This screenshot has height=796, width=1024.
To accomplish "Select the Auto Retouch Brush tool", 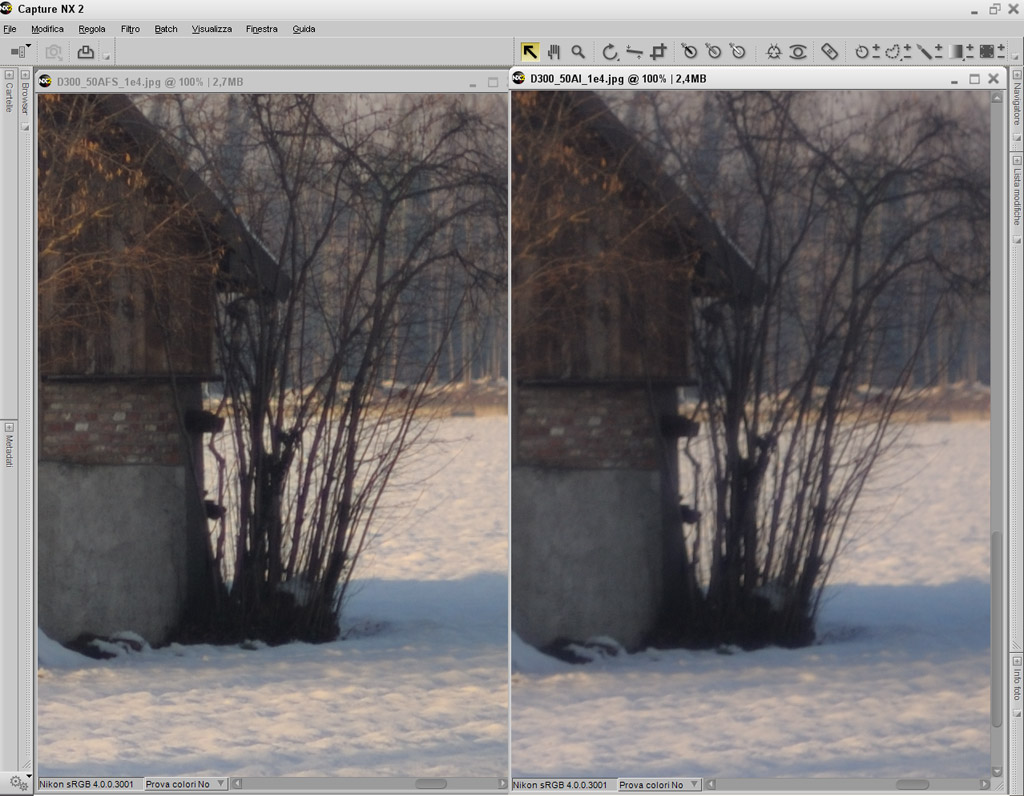I will point(829,52).
